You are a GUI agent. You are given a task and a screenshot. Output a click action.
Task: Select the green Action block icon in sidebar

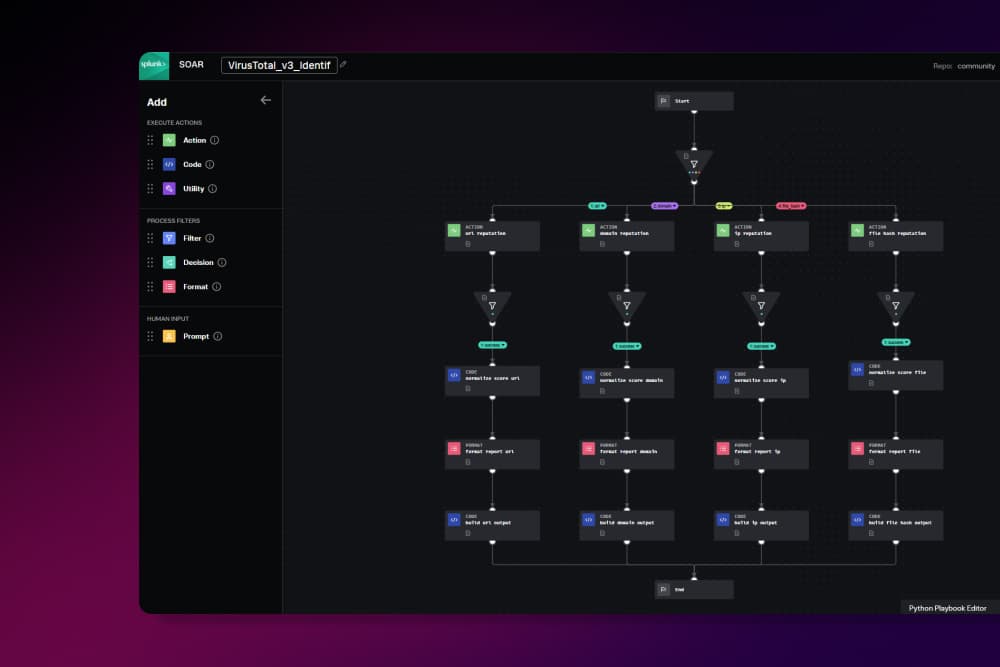[x=169, y=140]
